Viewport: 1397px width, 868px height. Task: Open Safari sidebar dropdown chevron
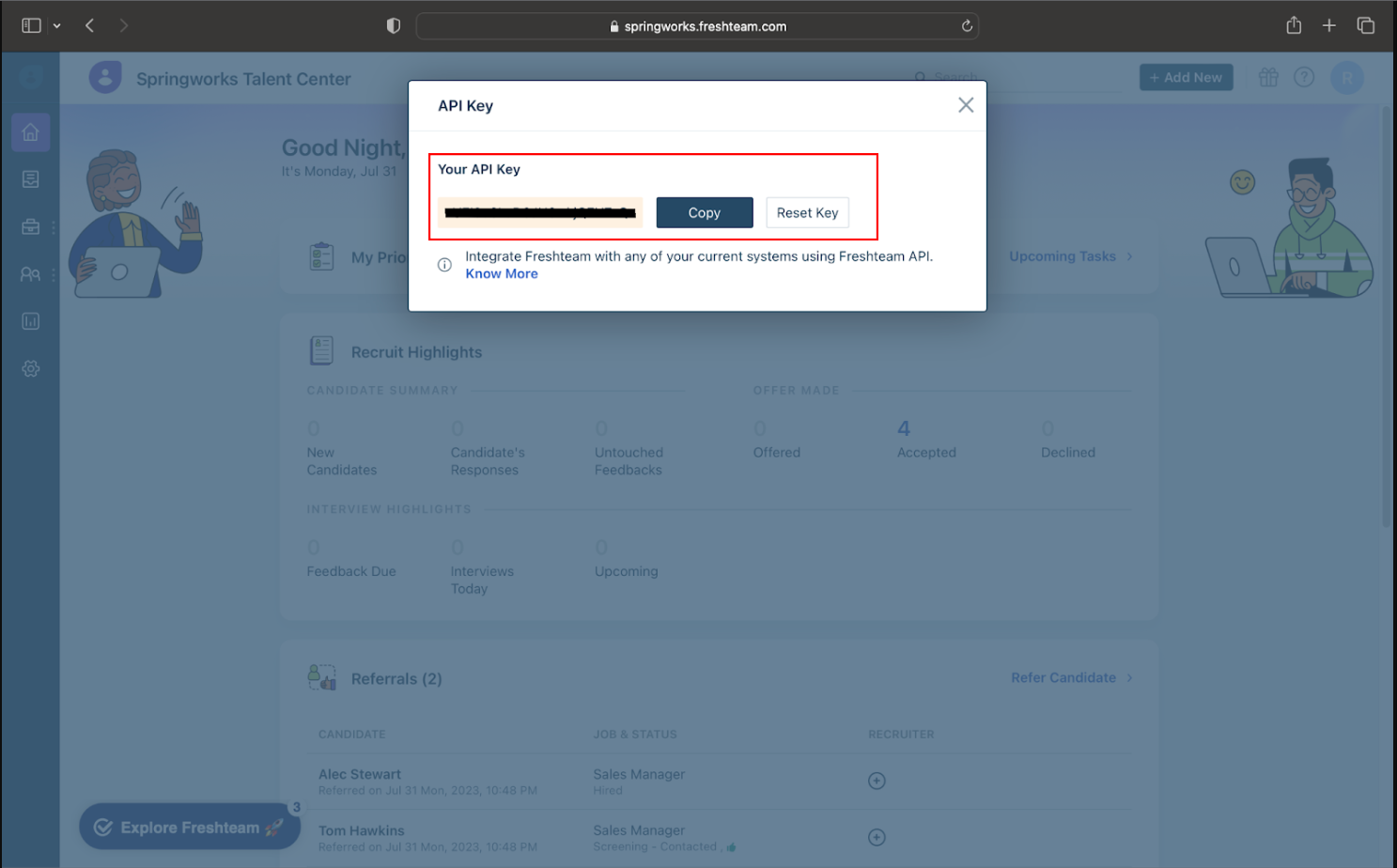pyautogui.click(x=57, y=25)
